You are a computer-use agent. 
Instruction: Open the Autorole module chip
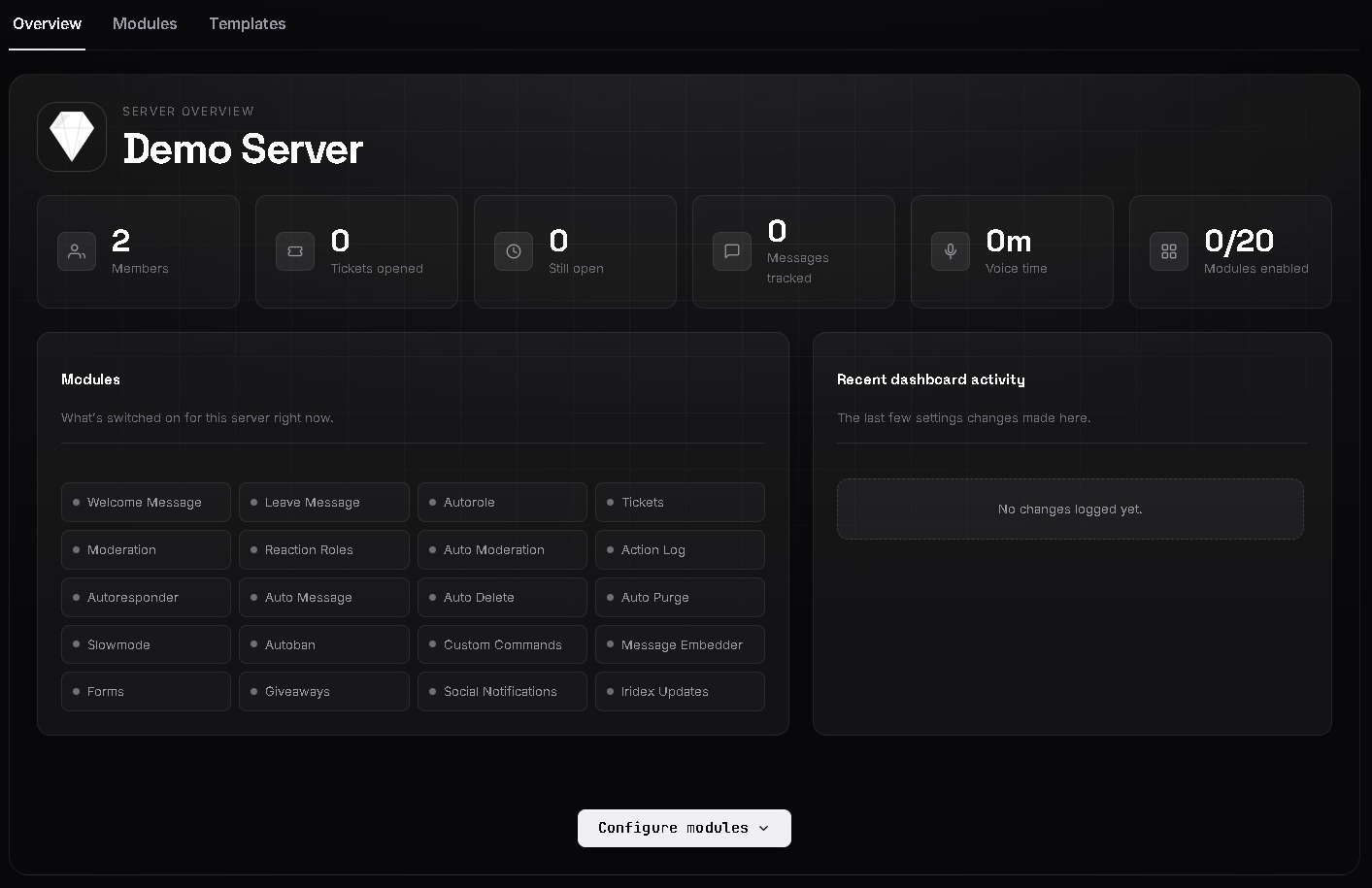tap(502, 502)
